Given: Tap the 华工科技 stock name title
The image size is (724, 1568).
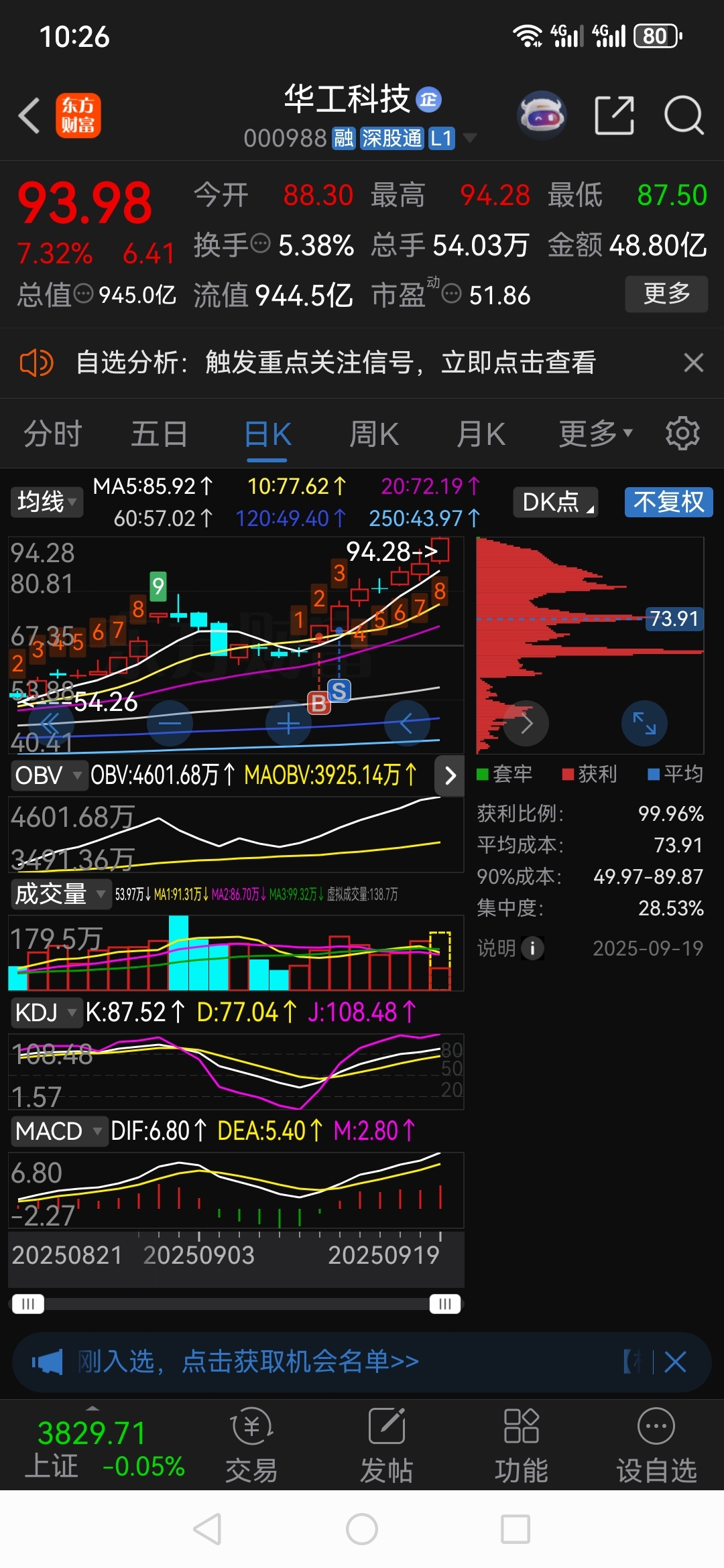Looking at the screenshot, I should [347, 100].
